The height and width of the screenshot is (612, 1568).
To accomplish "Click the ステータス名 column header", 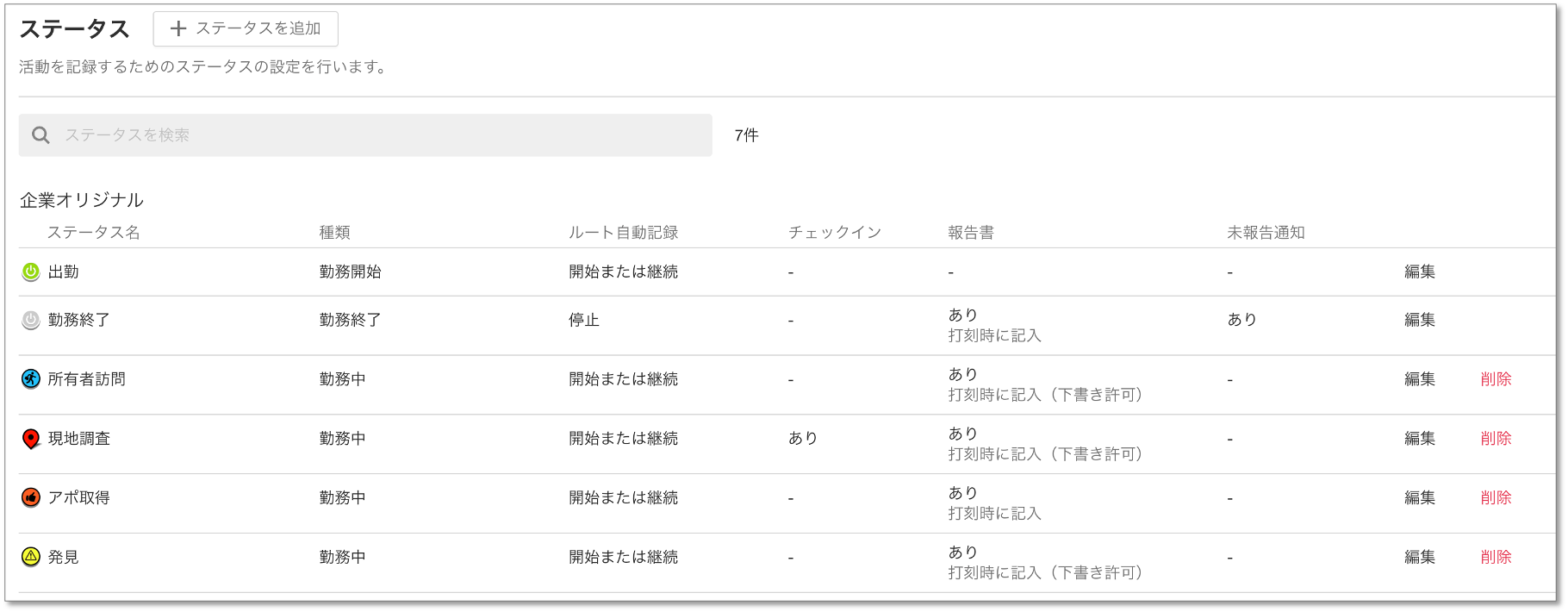I will pos(93,233).
